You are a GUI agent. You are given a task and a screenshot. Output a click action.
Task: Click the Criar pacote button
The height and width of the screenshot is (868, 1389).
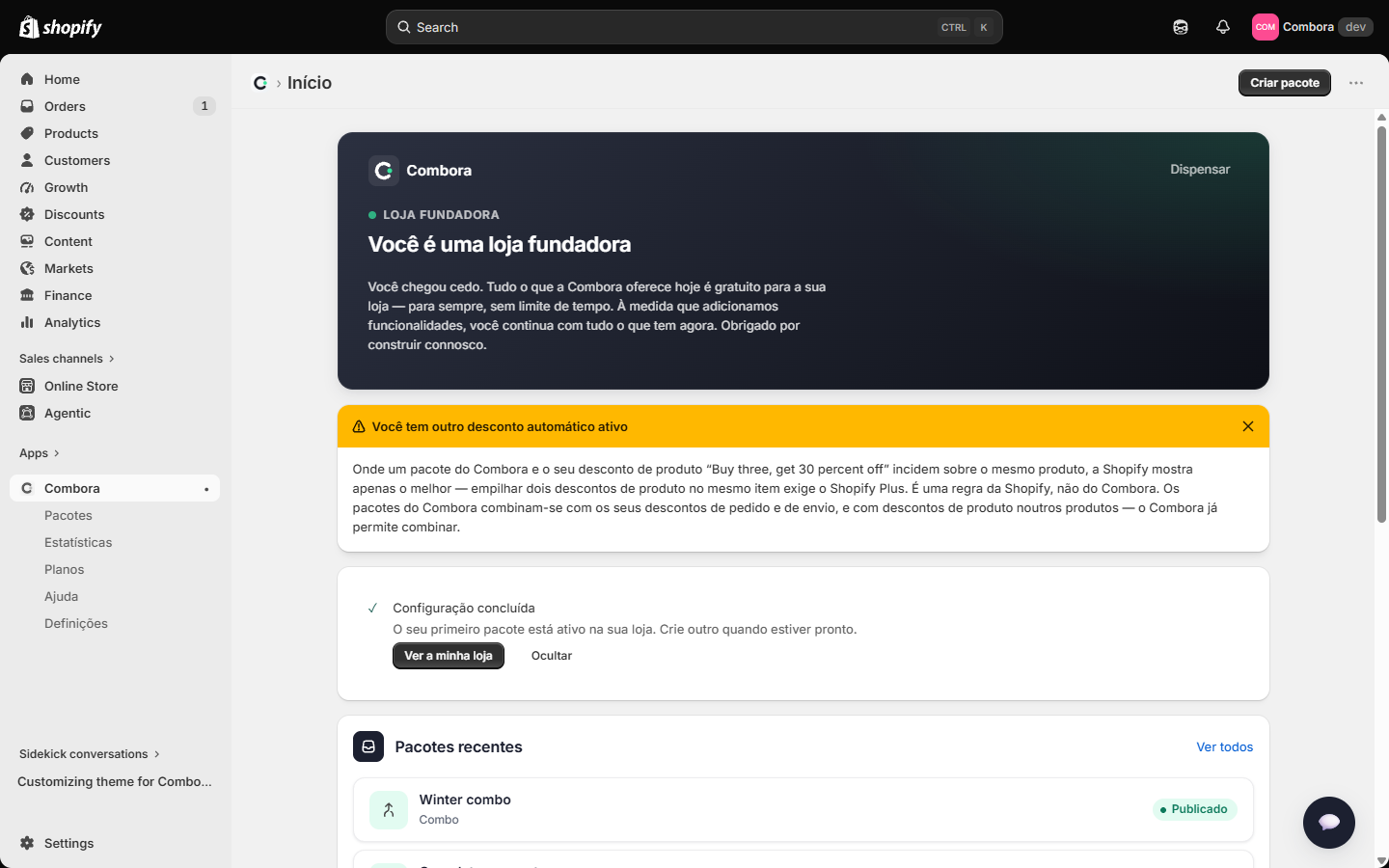coord(1285,83)
